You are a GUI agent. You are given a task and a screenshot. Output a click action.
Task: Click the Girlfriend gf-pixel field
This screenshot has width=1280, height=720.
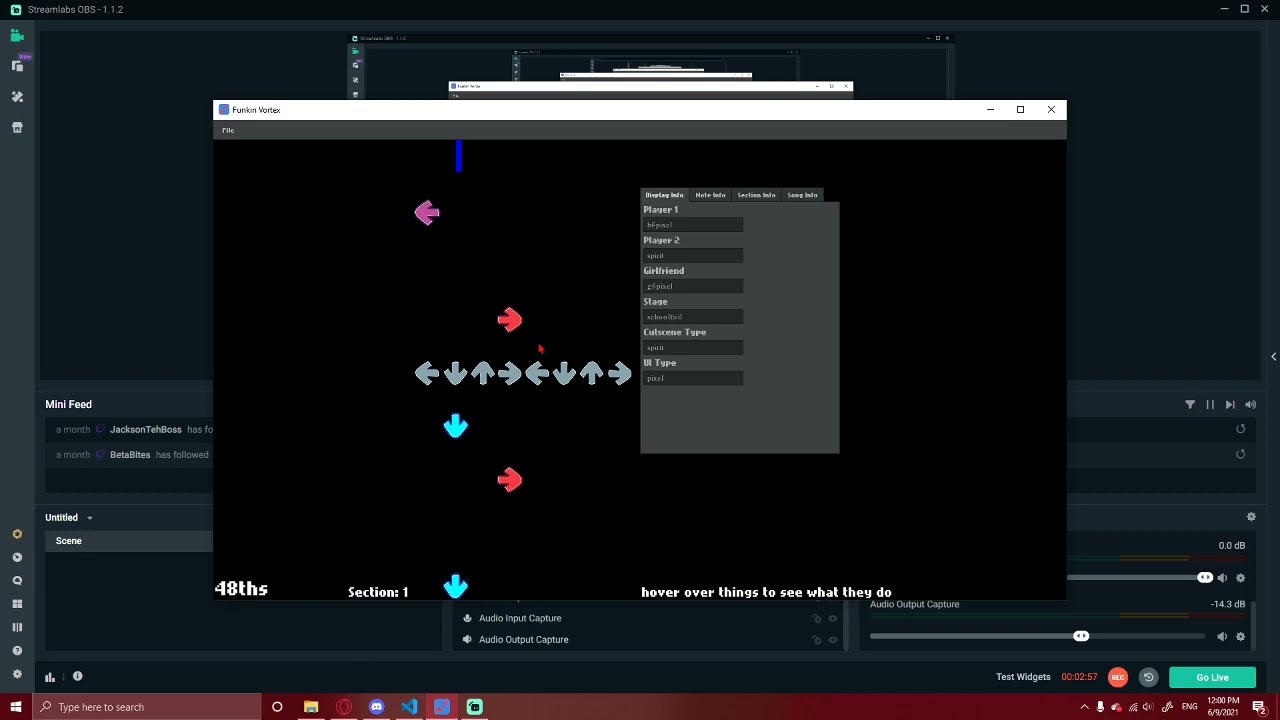tap(693, 287)
